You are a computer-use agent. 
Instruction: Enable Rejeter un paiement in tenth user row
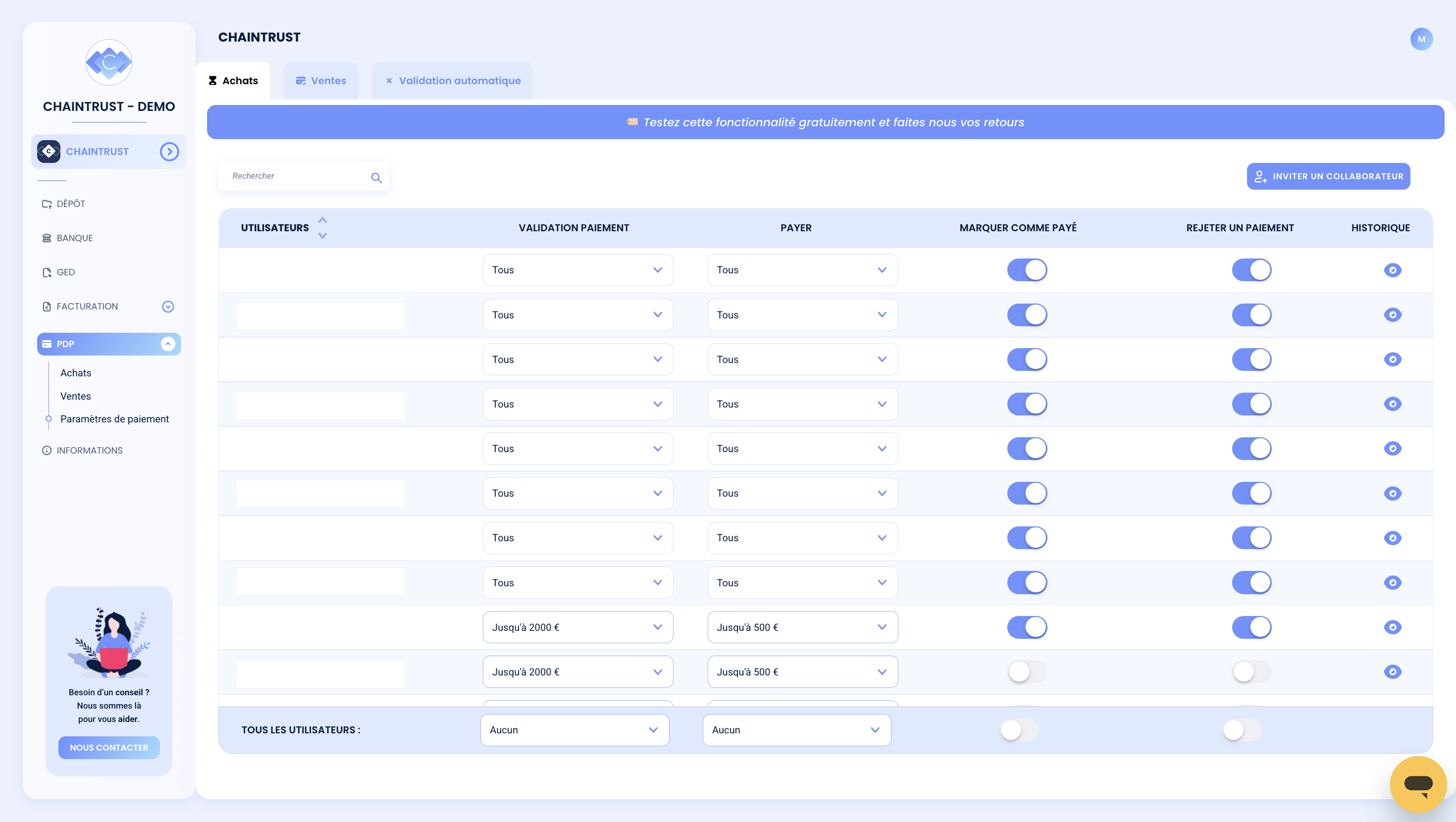1251,672
